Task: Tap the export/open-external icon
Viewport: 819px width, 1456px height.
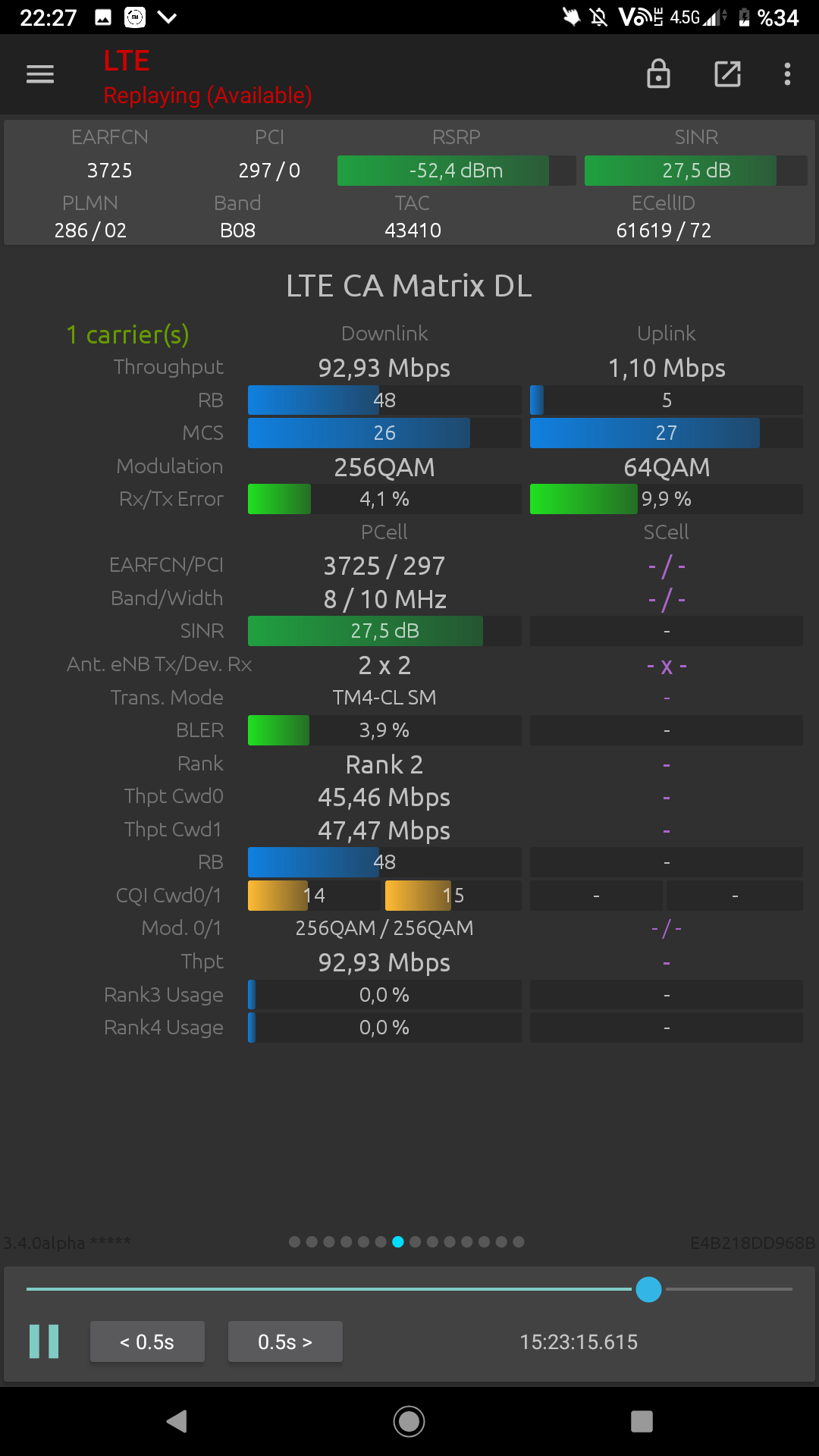Action: pos(727,74)
